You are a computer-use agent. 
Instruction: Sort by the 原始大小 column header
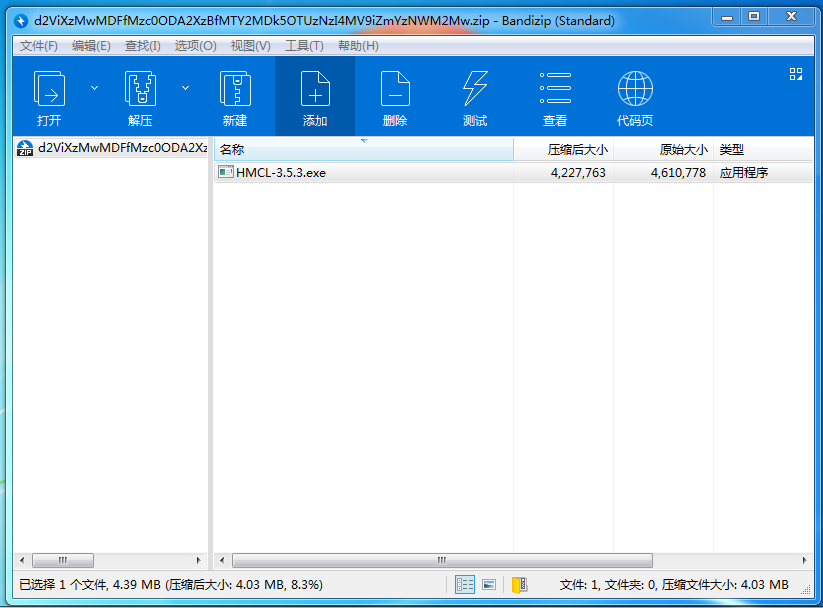point(663,150)
